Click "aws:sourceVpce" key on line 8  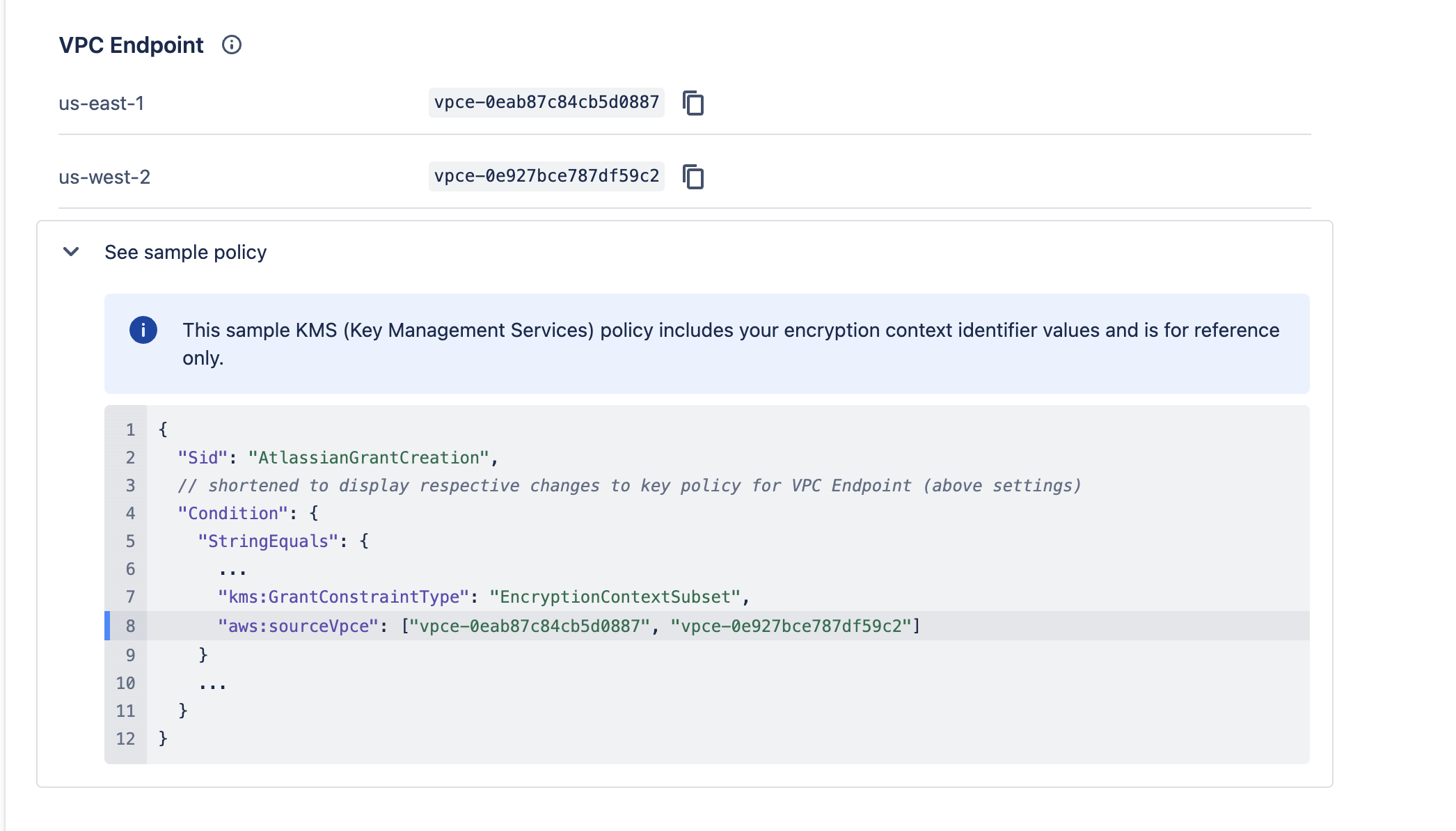pos(299,626)
